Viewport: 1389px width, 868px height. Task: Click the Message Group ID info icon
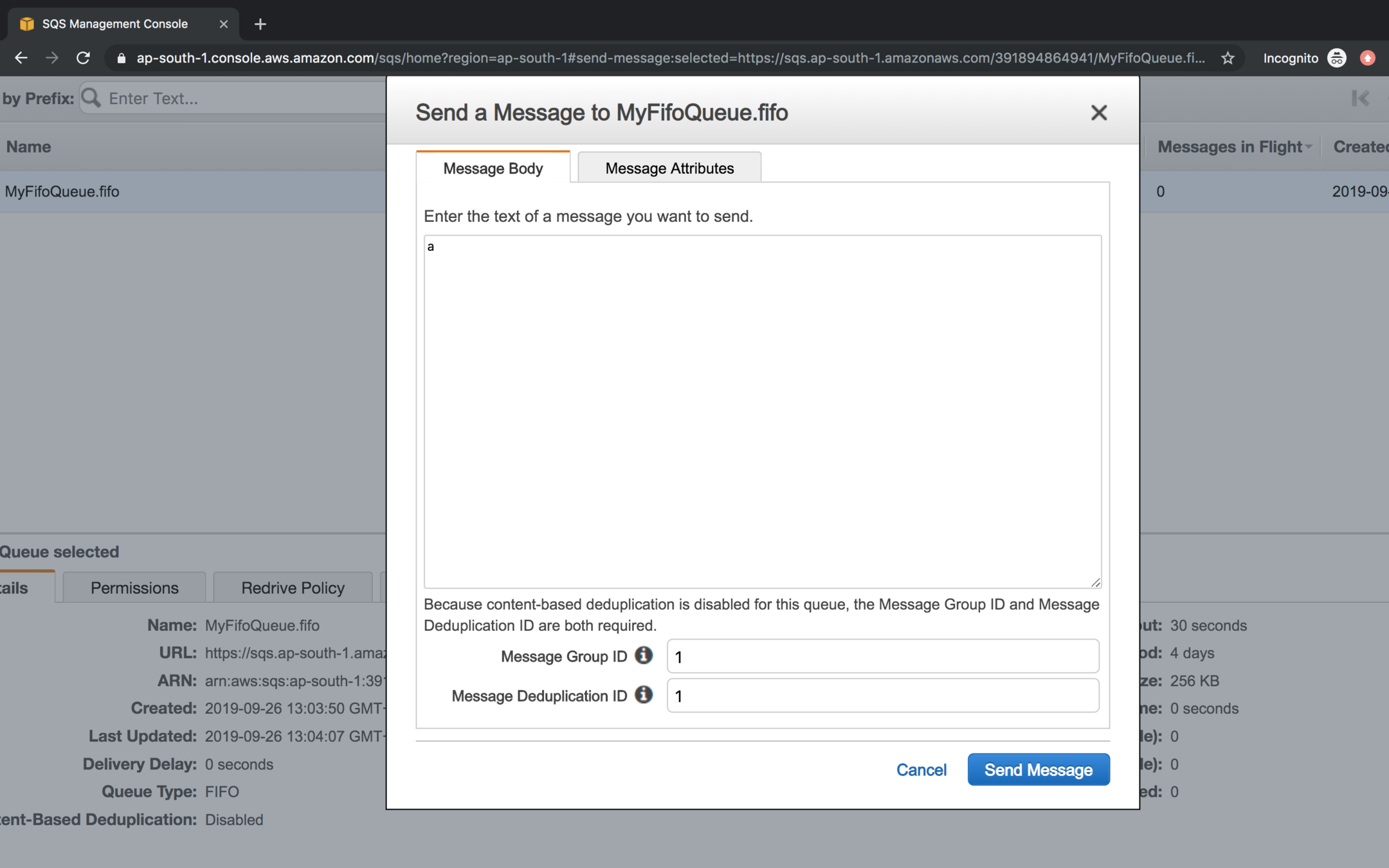pos(643,655)
